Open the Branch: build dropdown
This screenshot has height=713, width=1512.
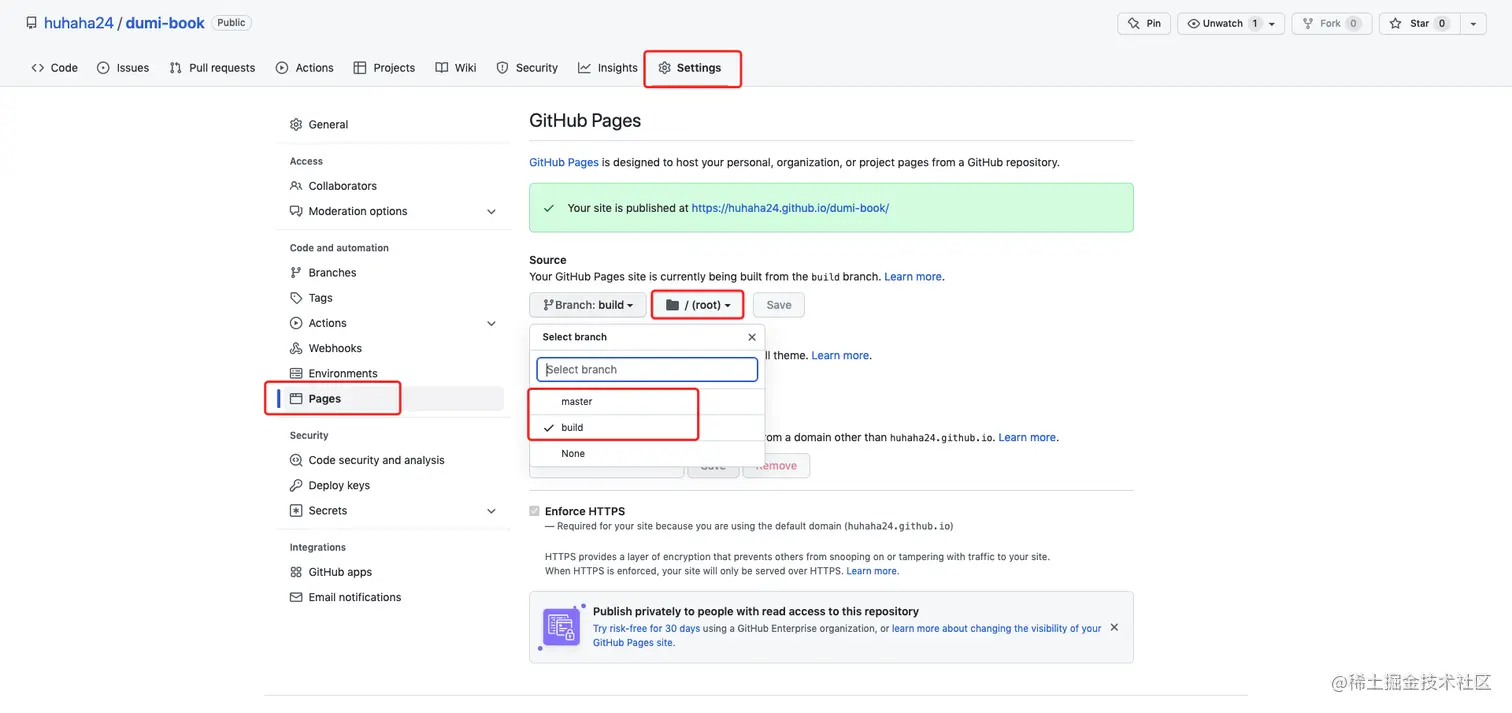coord(588,305)
